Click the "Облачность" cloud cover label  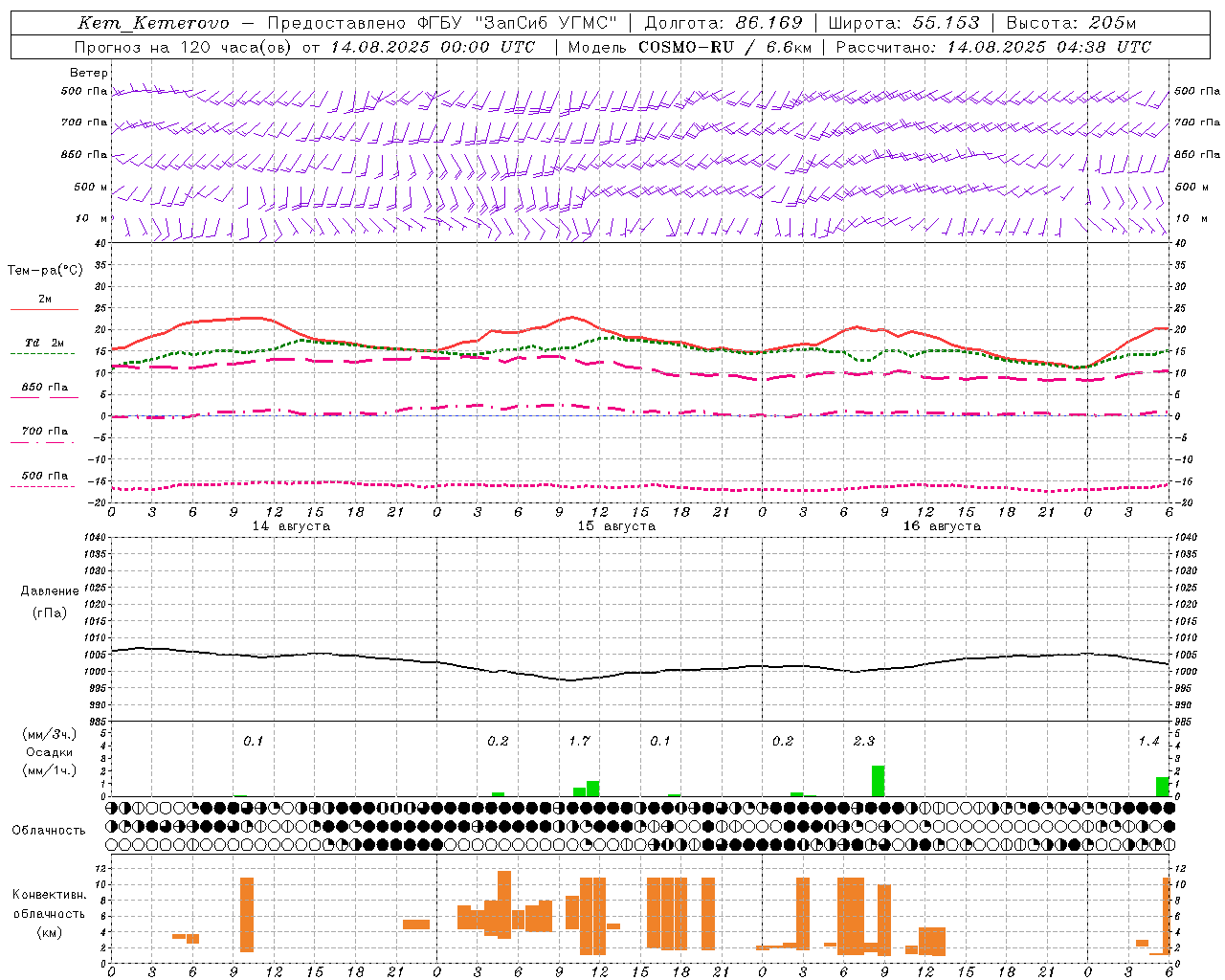[x=49, y=830]
